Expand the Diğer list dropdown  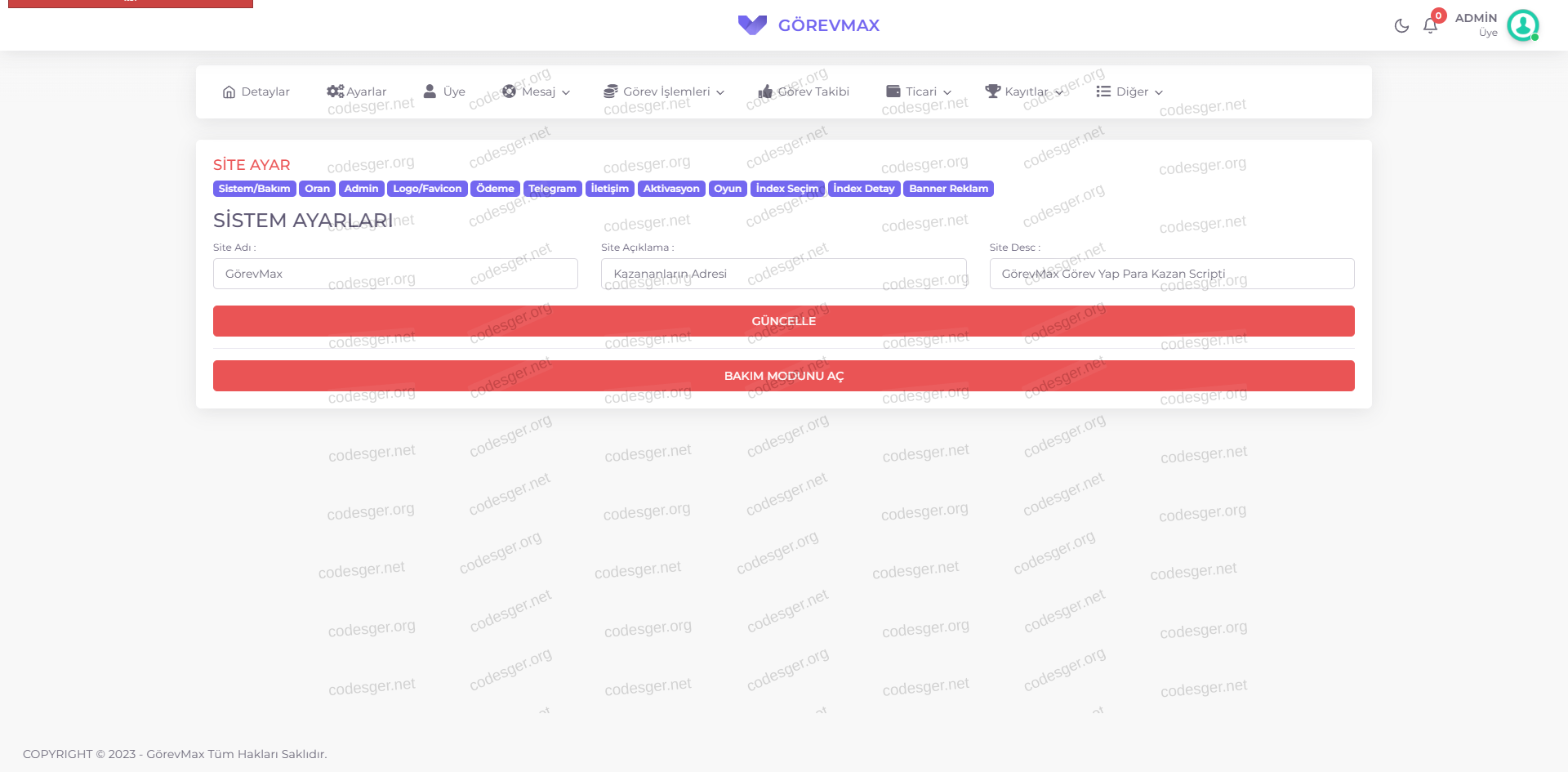click(1129, 91)
